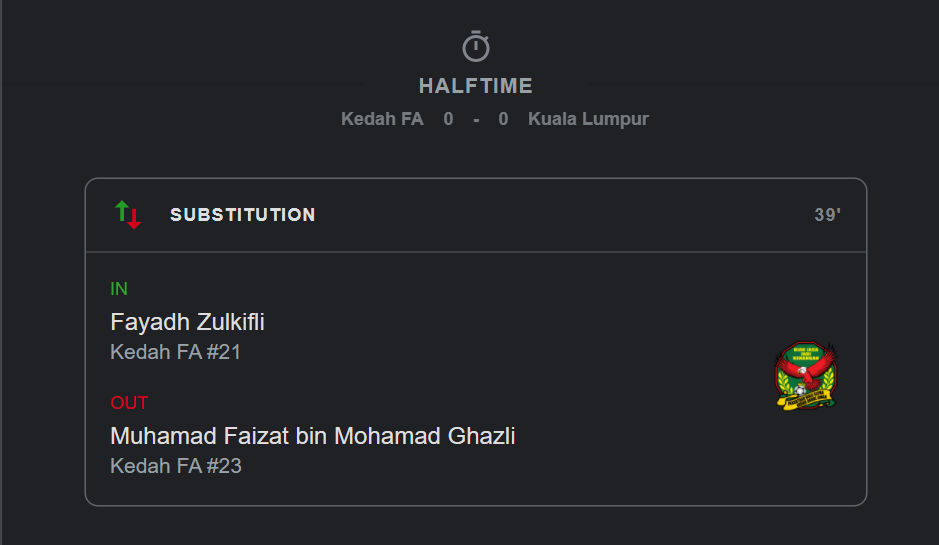The height and width of the screenshot is (545, 939).
Task: Click the dash between the scores
Action: pos(476,119)
